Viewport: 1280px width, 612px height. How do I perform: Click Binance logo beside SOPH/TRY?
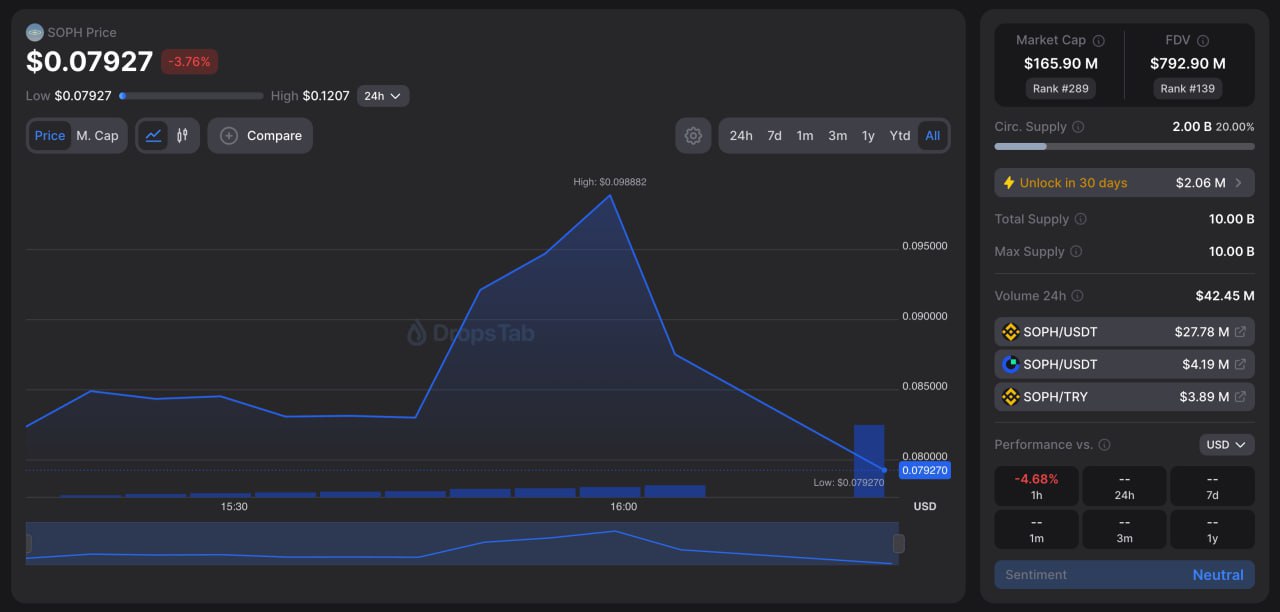pyautogui.click(x=1010, y=397)
